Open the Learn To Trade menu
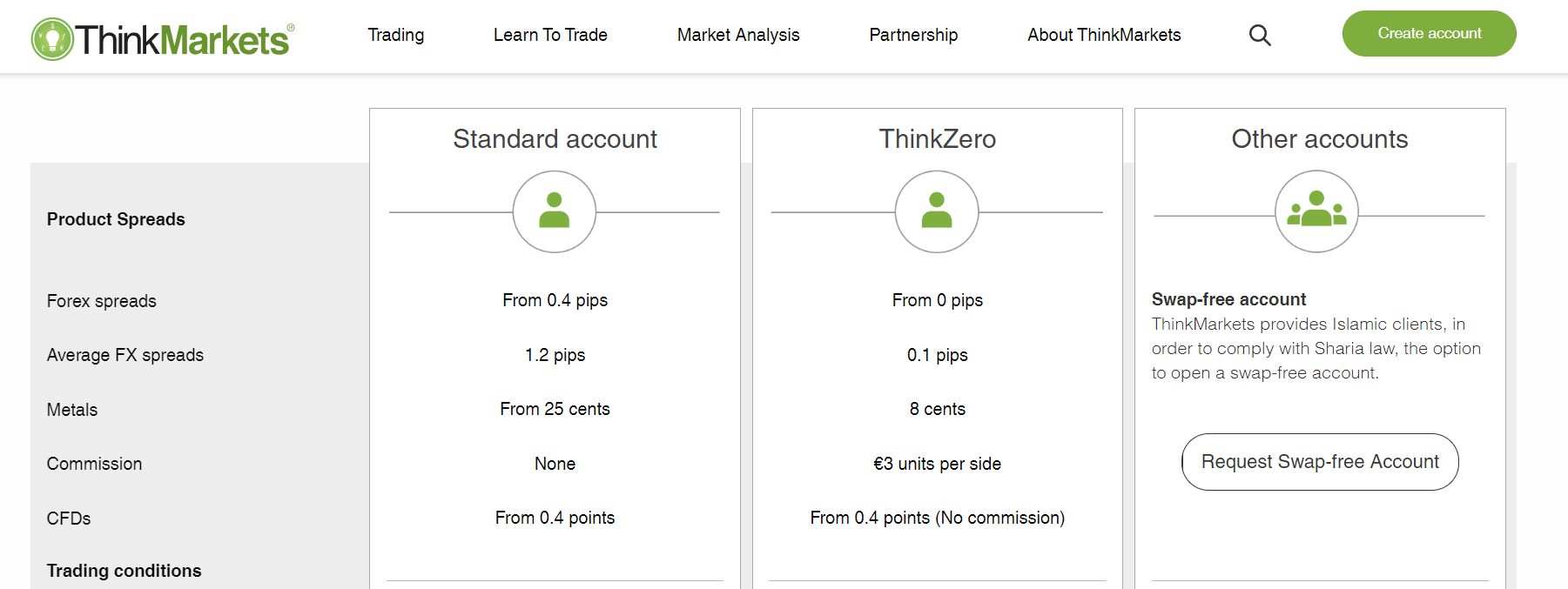The height and width of the screenshot is (589, 1568). pos(550,35)
